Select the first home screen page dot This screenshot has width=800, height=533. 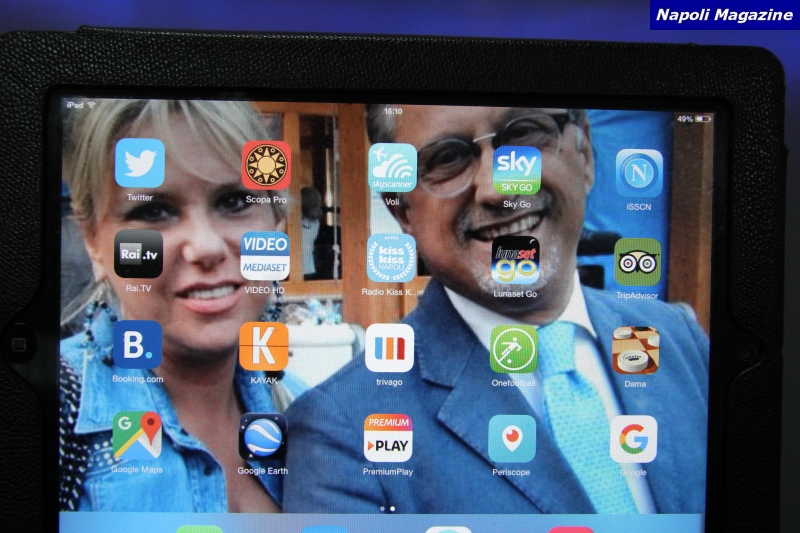coord(383,509)
